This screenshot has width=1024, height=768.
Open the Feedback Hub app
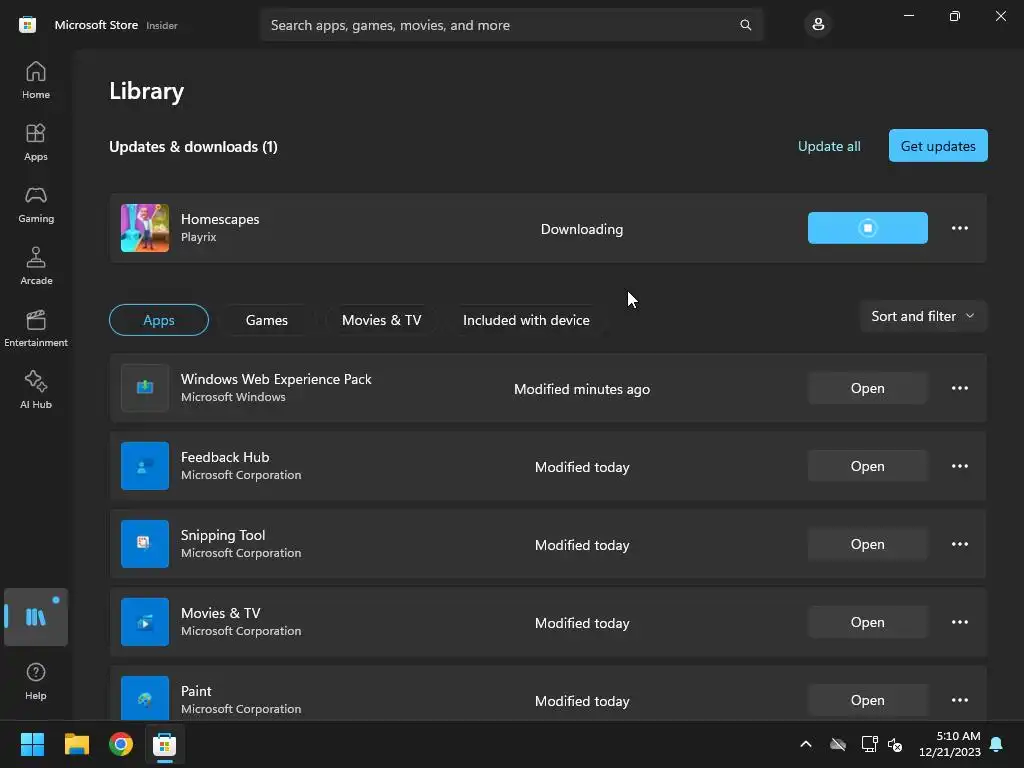click(867, 466)
